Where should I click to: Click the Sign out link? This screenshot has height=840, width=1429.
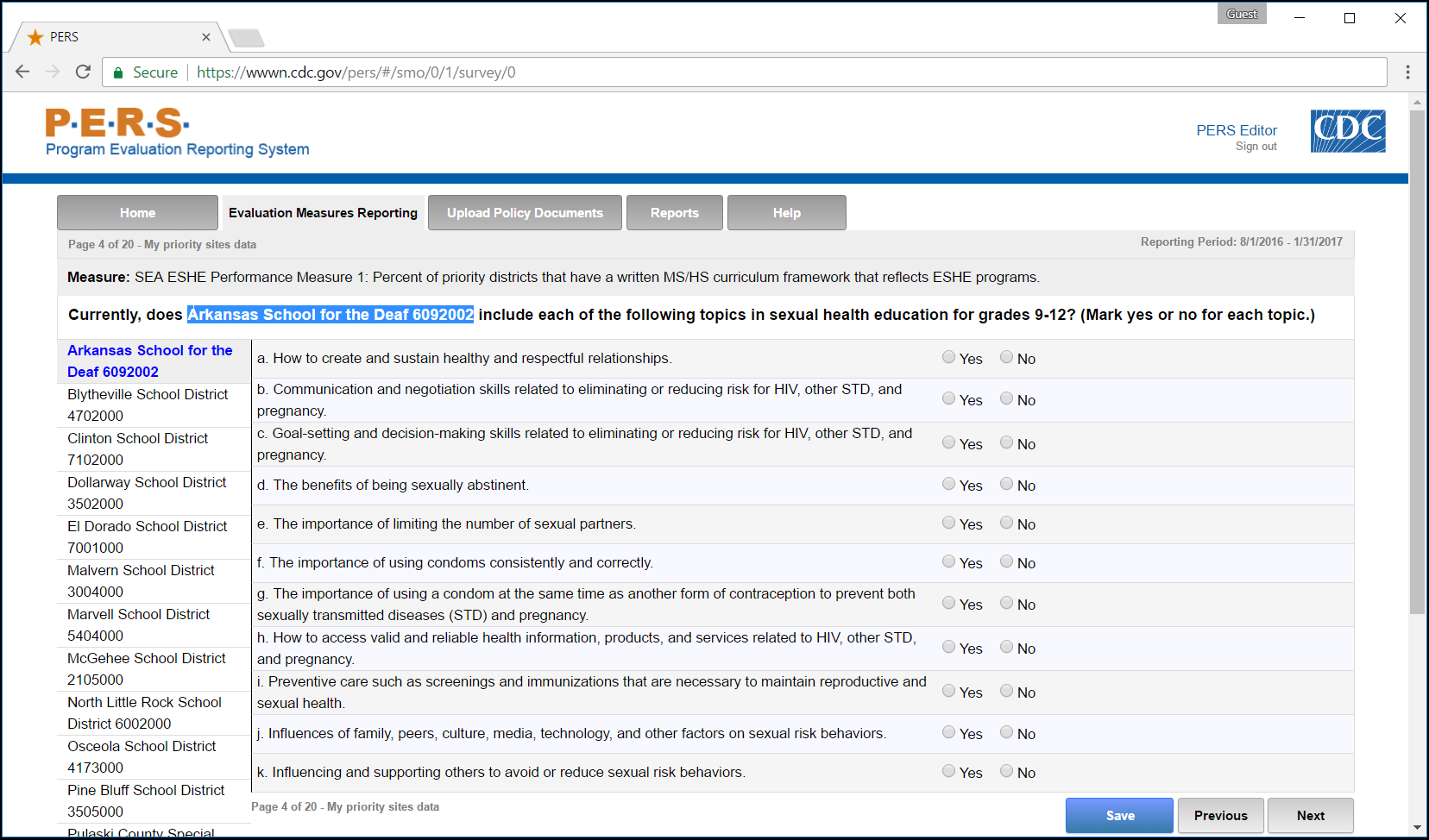click(1256, 147)
